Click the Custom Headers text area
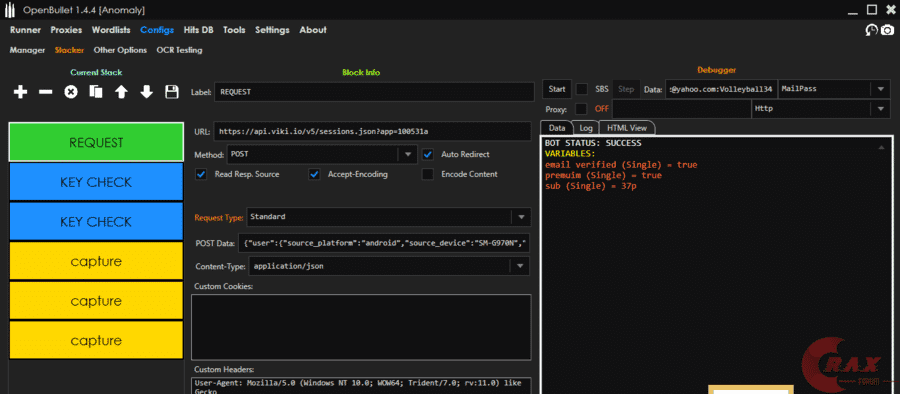The image size is (900, 394). pyautogui.click(x=361, y=385)
